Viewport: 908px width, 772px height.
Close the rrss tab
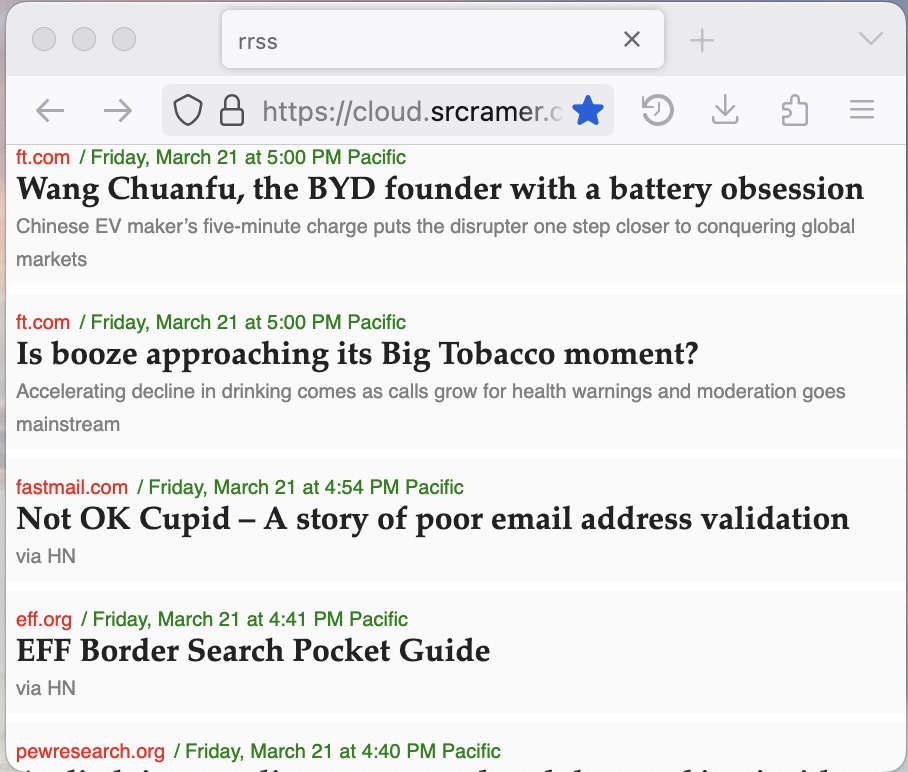tap(631, 39)
